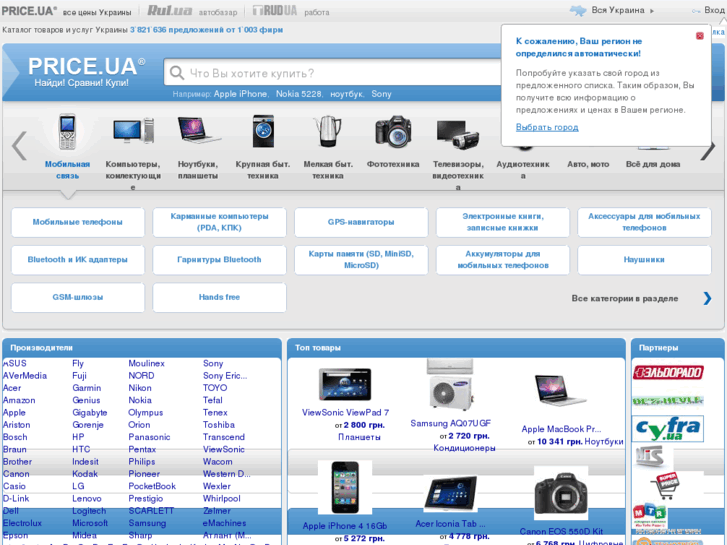Select the Авто, мото category tab
The image size is (727, 545).
click(x=588, y=164)
